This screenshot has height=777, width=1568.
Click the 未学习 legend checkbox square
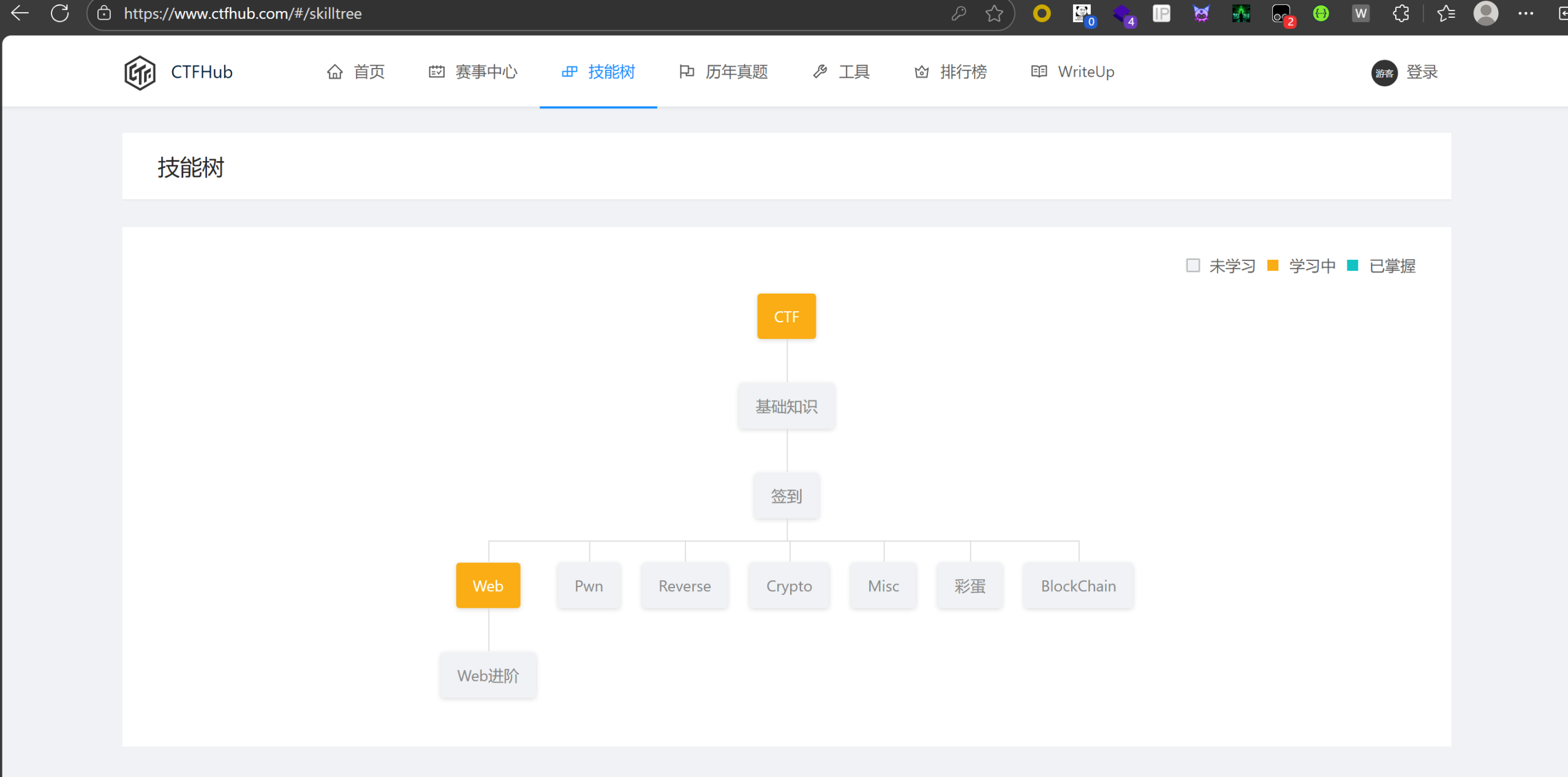coord(1193,265)
